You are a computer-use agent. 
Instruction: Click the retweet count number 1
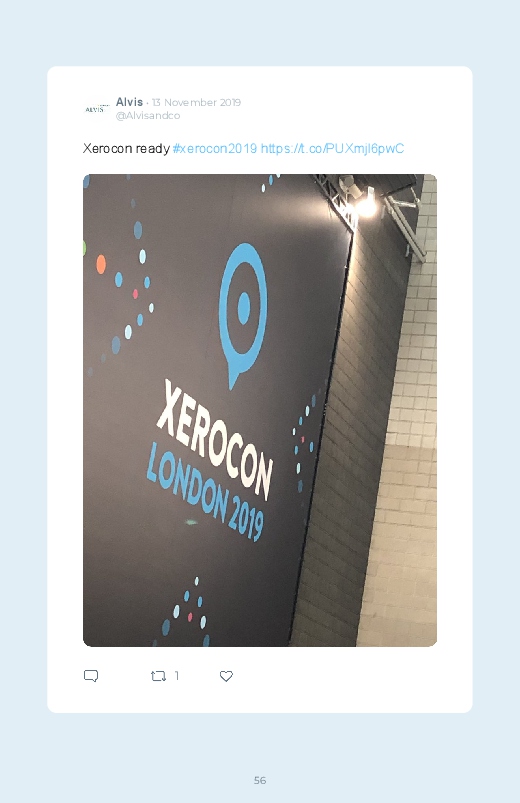[x=177, y=675]
